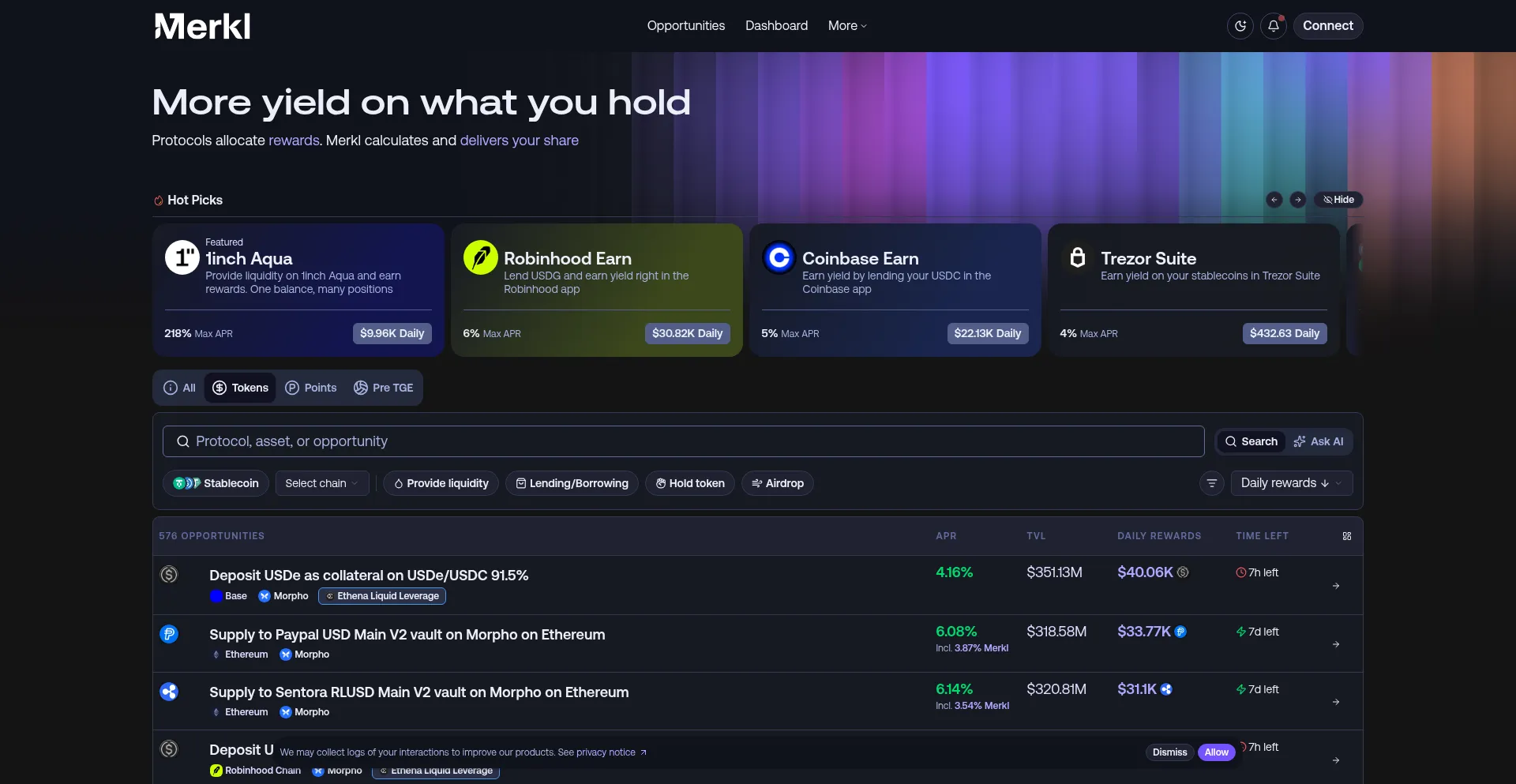The image size is (1516, 784).
Task: Click the RLUSD token icon
Action: pos(169,692)
